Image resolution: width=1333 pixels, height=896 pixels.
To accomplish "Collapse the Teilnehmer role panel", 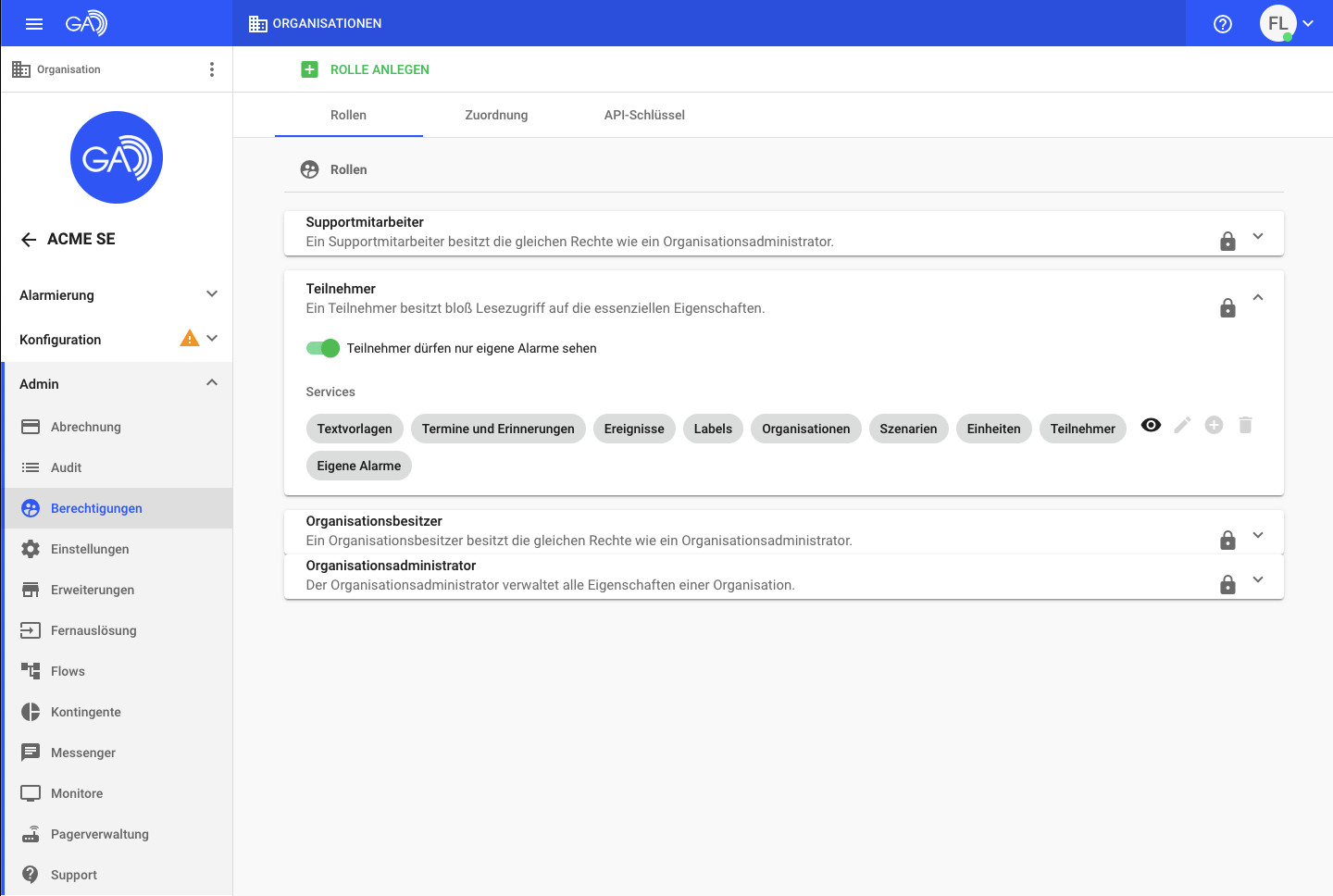I will click(1258, 297).
